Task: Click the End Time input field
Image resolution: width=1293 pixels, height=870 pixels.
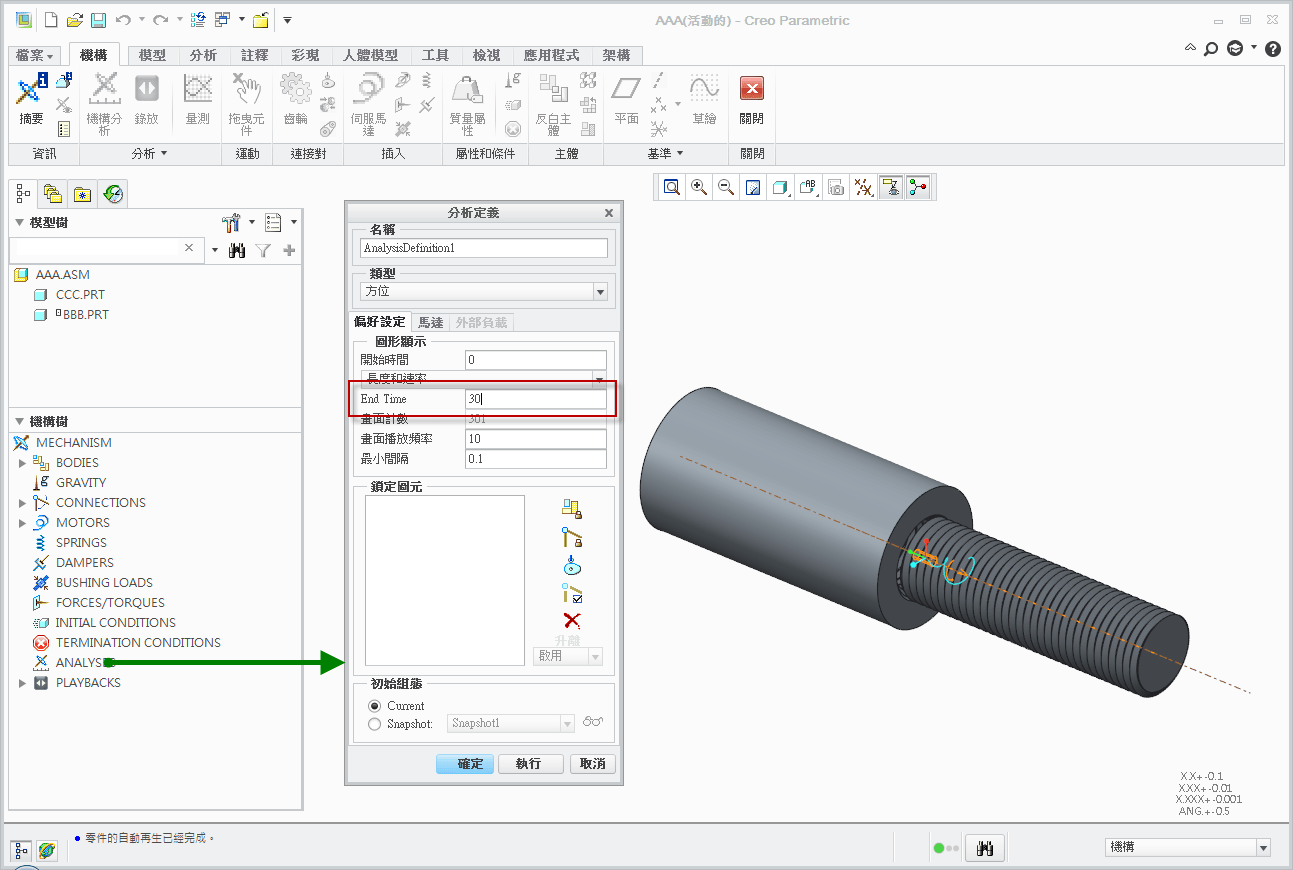Action: (x=535, y=399)
